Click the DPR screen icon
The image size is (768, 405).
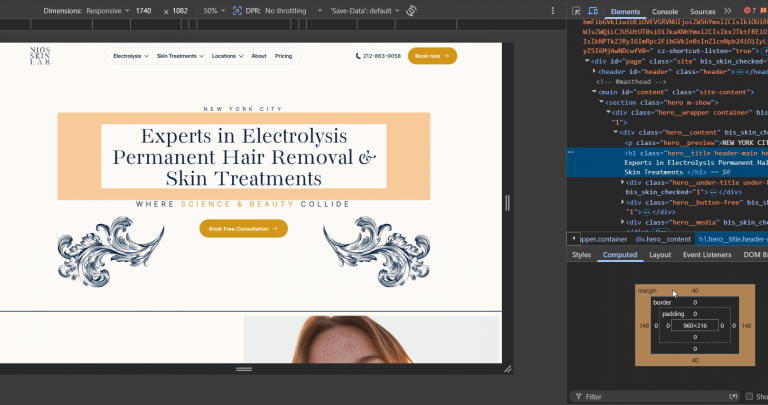point(237,10)
